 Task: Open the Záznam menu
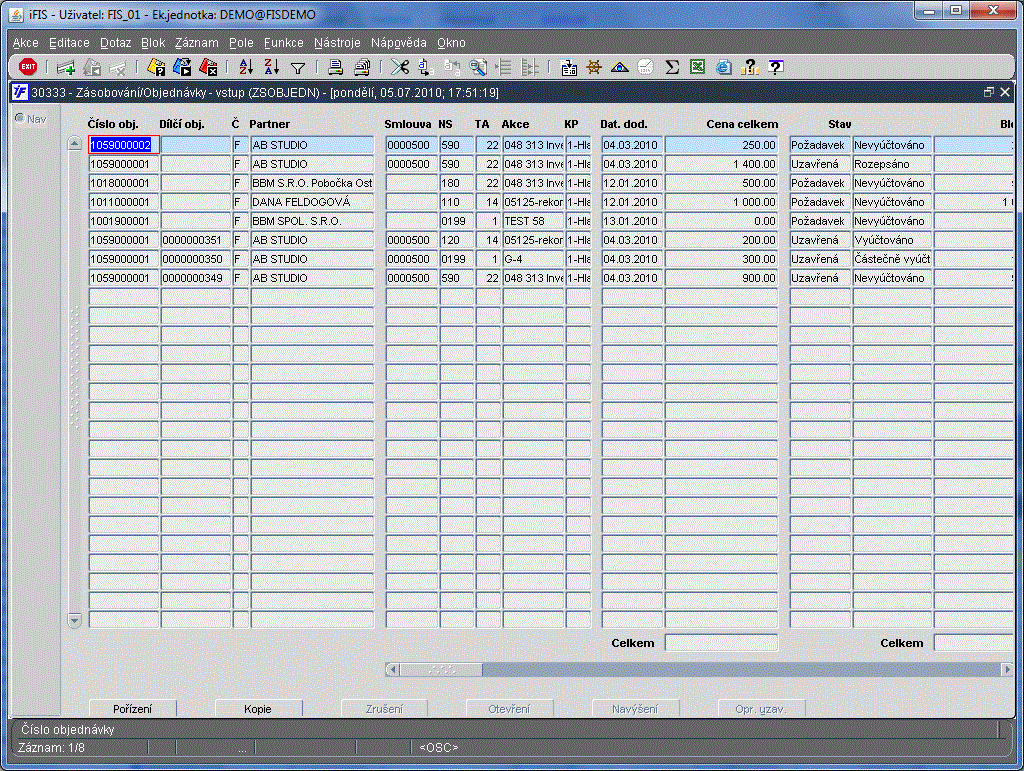(x=197, y=43)
